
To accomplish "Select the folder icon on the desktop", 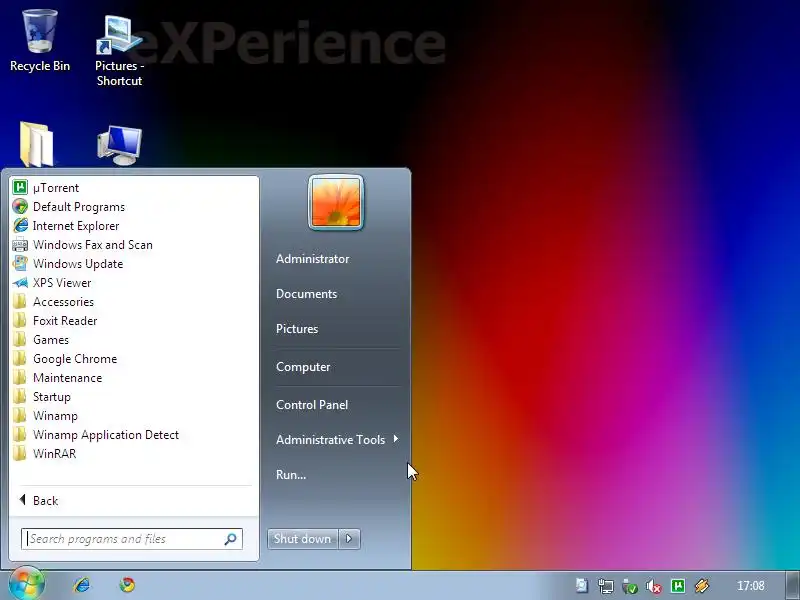I will point(36,144).
